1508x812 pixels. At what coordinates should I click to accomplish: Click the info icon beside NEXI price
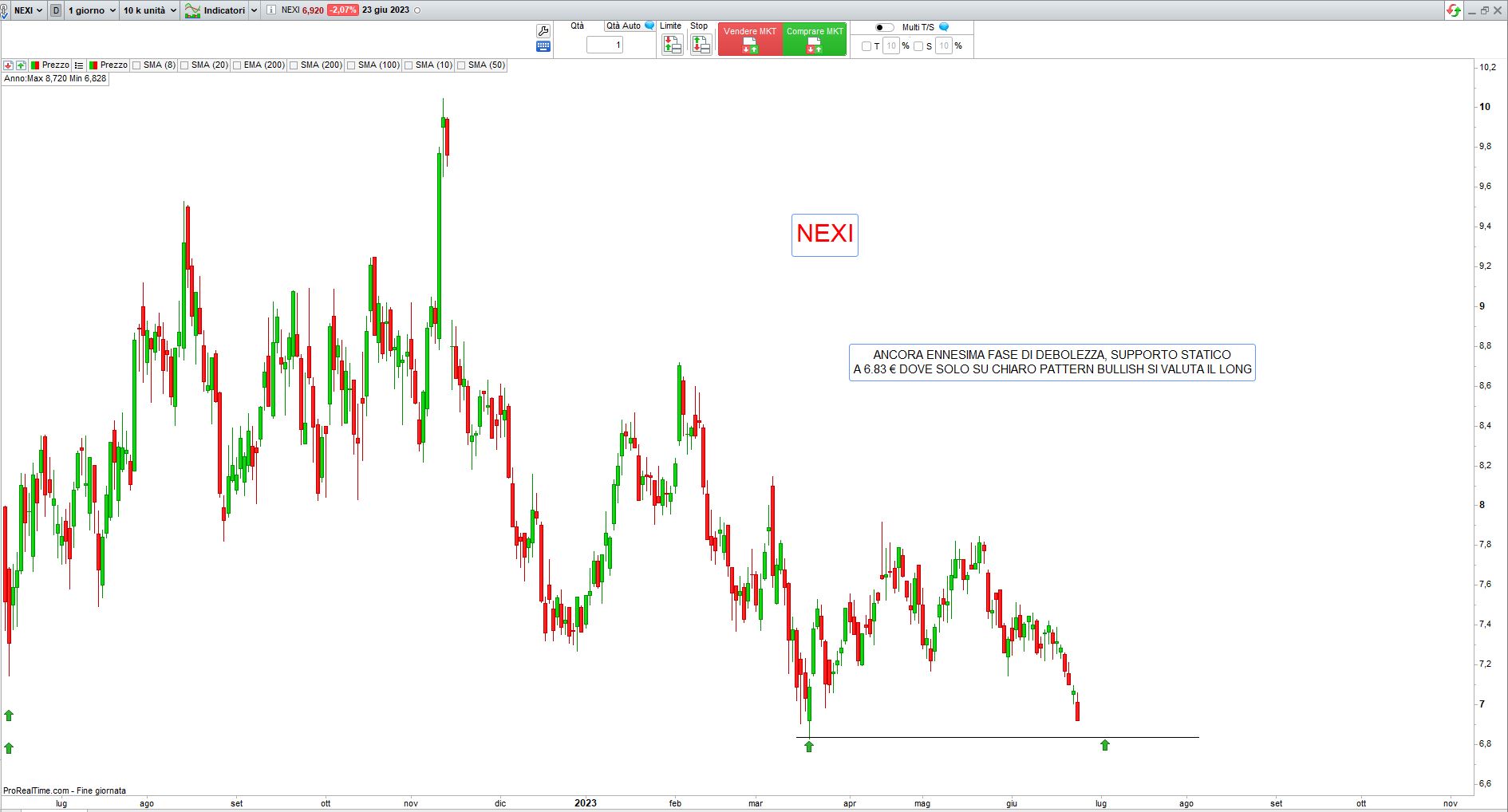coord(271,10)
